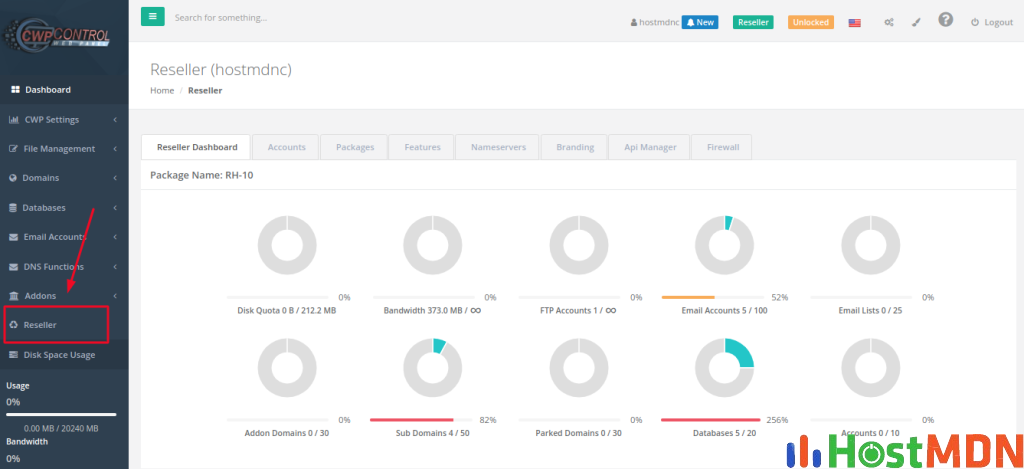This screenshot has height=469, width=1024.
Task: Click the Logout link
Action: click(x=991, y=22)
